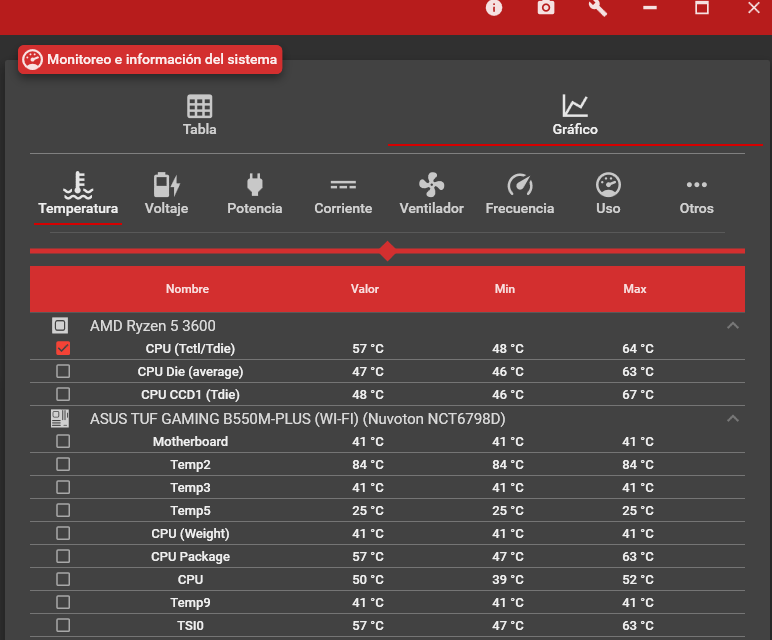Click the fan Ventilador icon
This screenshot has height=640, width=772.
[x=431, y=185]
